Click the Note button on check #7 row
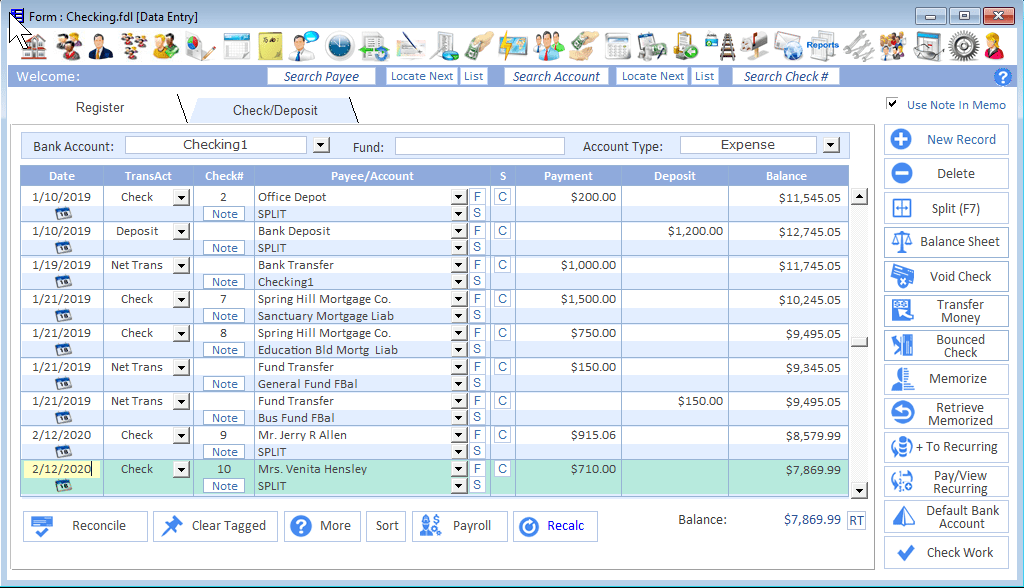The image size is (1024, 588). (225, 316)
